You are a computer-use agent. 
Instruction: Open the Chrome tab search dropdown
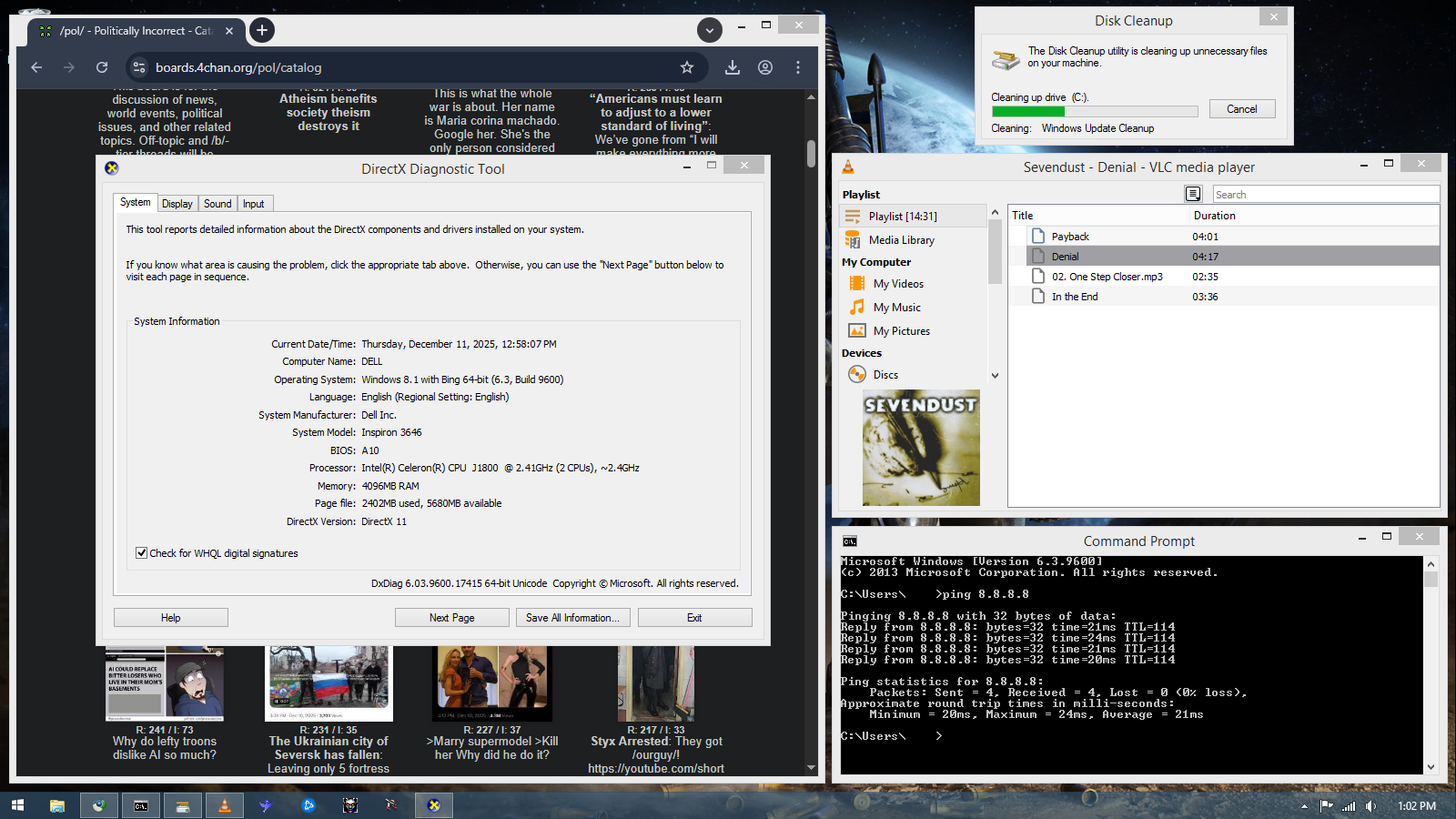point(709,30)
